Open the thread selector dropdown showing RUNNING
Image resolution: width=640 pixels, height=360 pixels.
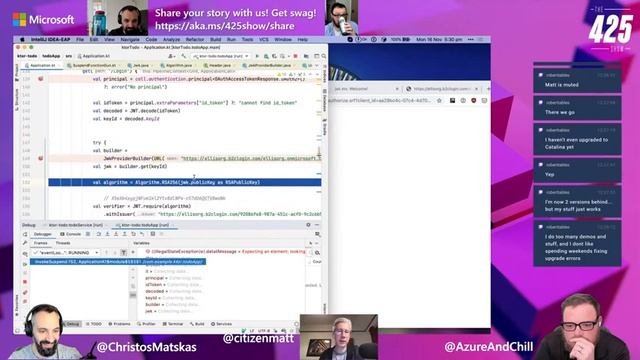tap(66, 253)
